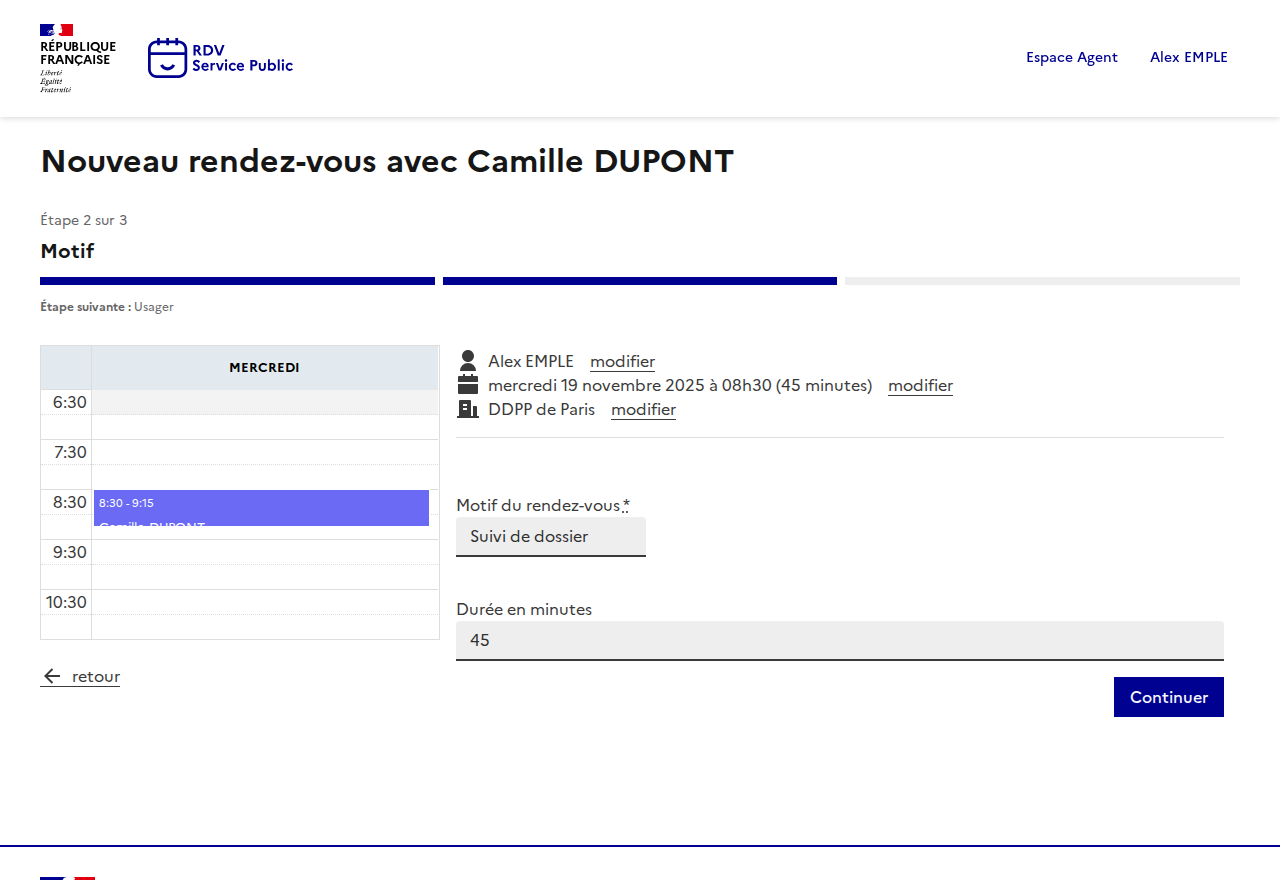The width and height of the screenshot is (1280, 880).
Task: Click the 7:30 slot in the calendar
Action: pos(264,452)
